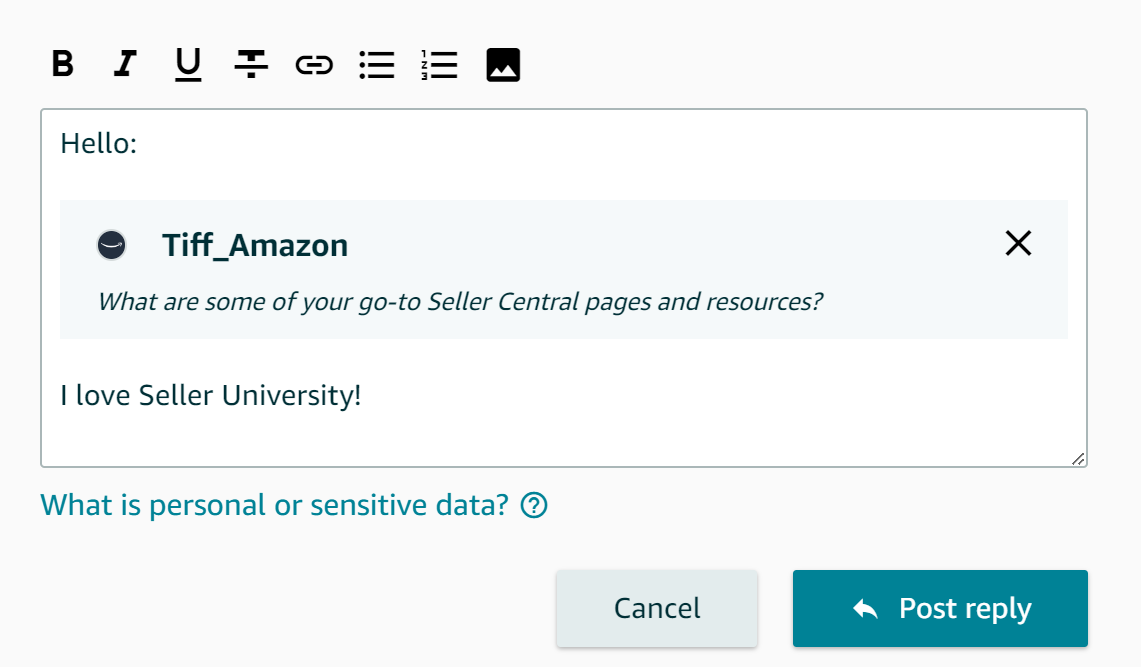Post reply to the thread
Image resolution: width=1141 pixels, height=667 pixels.
[940, 608]
